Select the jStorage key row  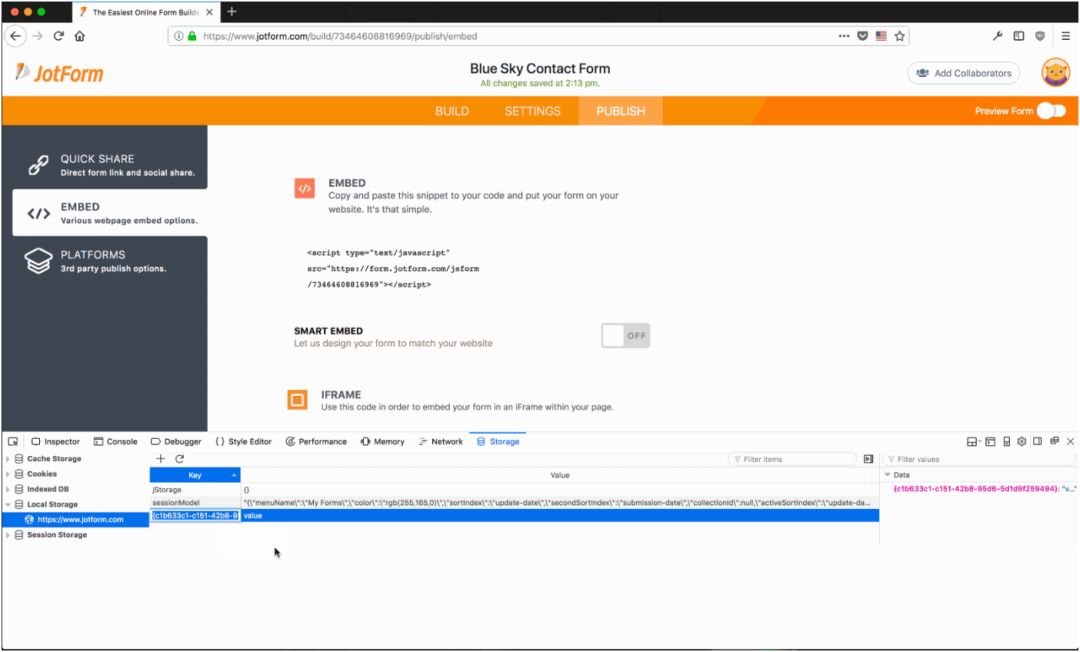[x=514, y=490]
